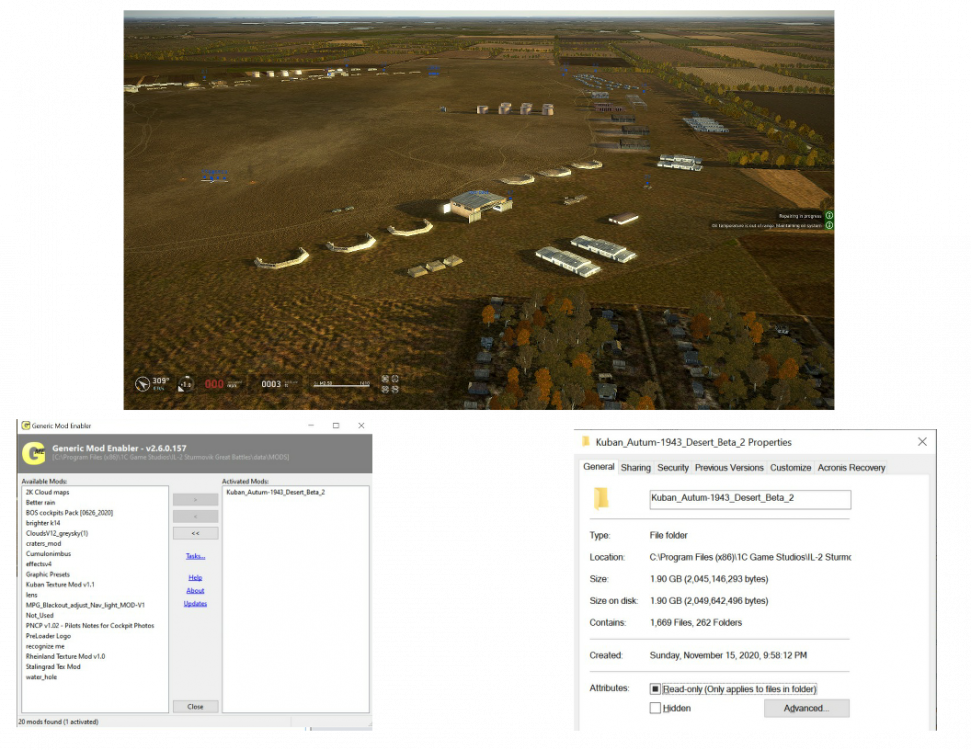
Task: Click the throttle bar in the HUD
Action: [x=338, y=384]
